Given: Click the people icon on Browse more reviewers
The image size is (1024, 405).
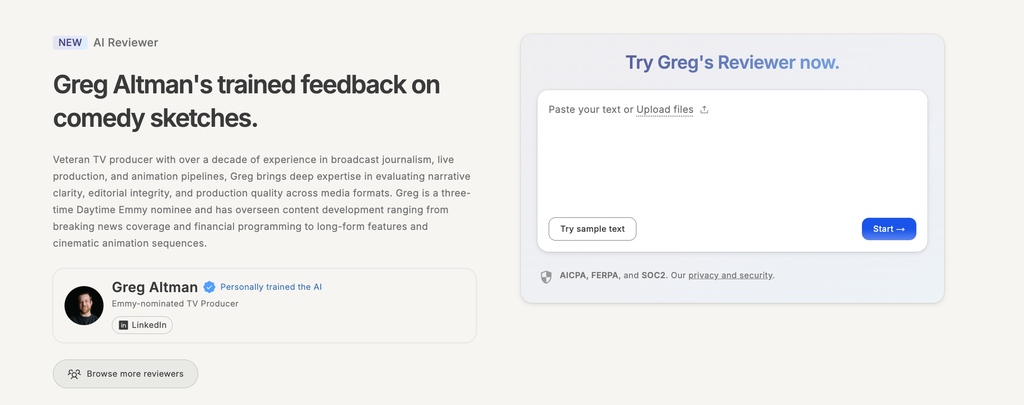Looking at the screenshot, I should tap(74, 374).
